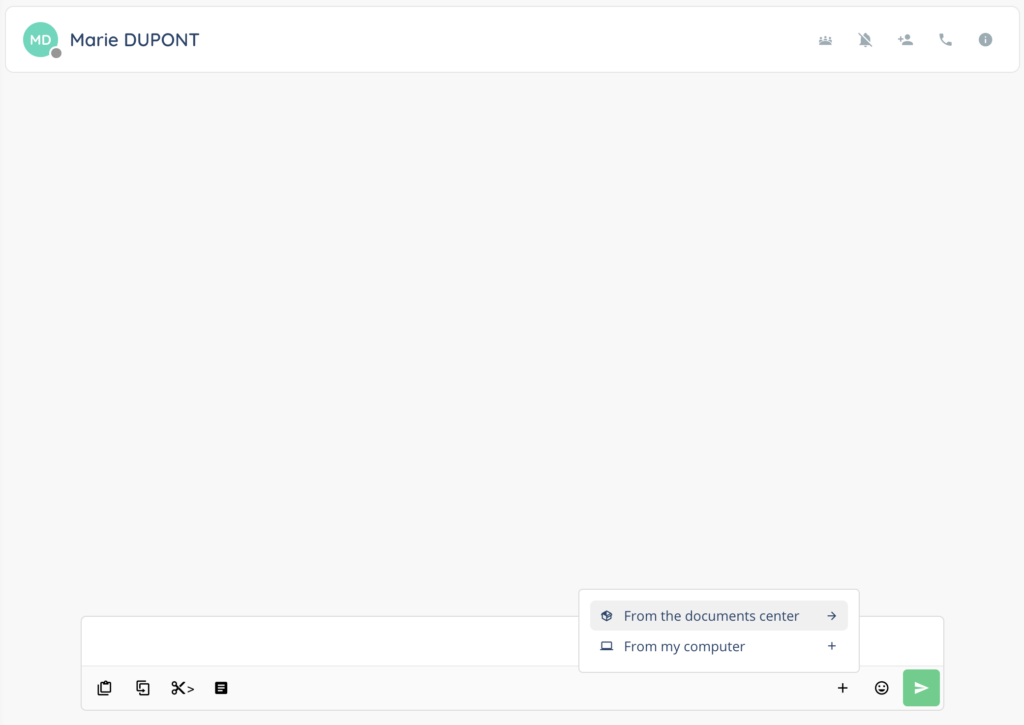Click the laptop icon in attachment menu

[x=606, y=647]
